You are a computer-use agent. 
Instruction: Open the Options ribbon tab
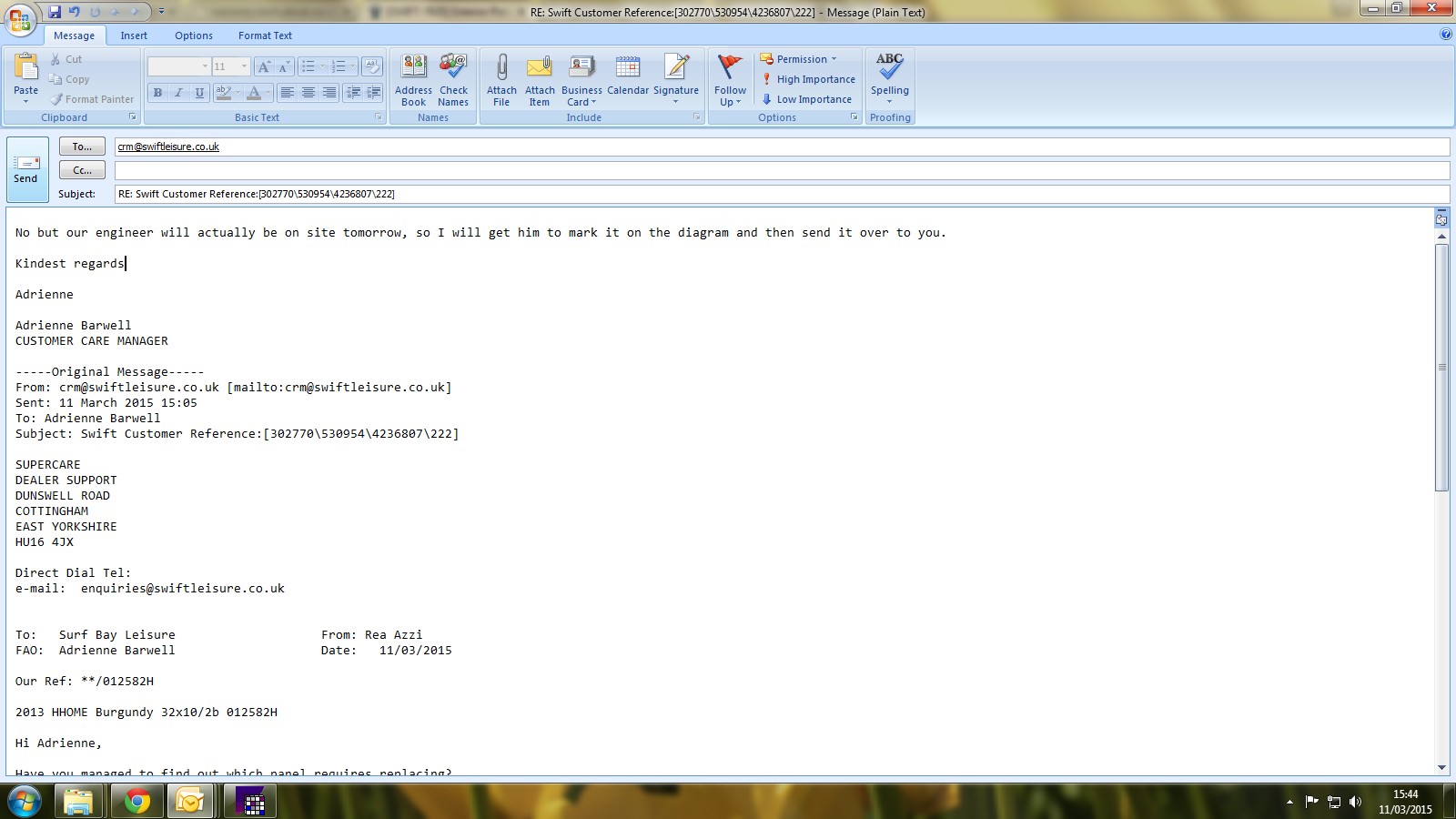(194, 35)
